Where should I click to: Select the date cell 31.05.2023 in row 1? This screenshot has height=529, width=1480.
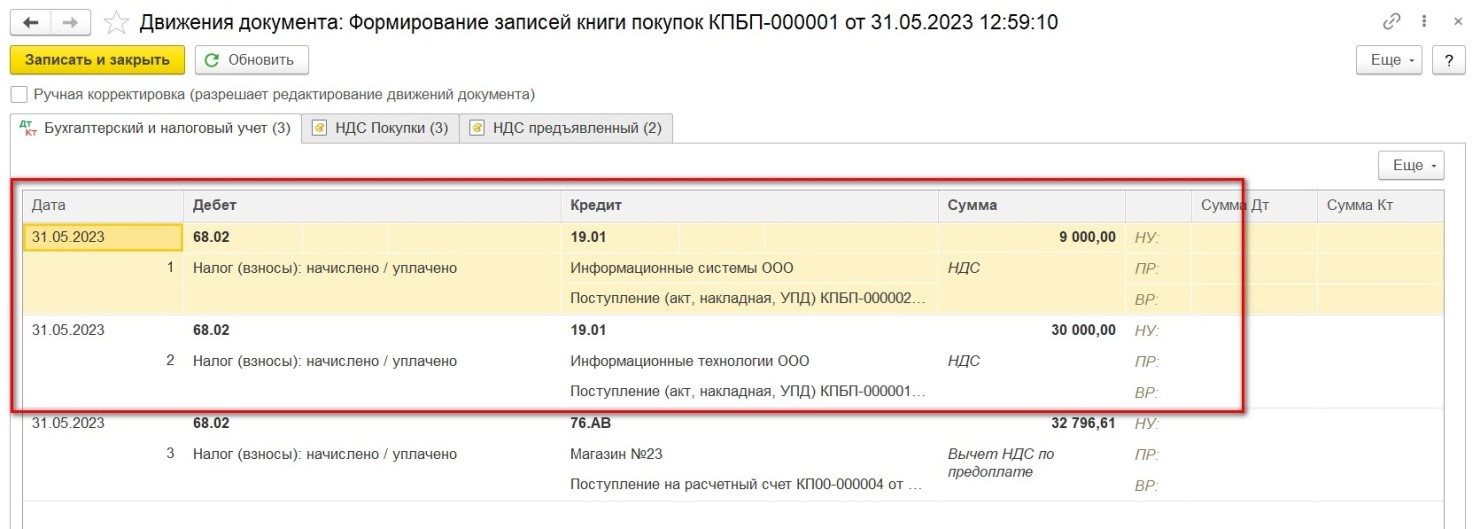(103, 237)
